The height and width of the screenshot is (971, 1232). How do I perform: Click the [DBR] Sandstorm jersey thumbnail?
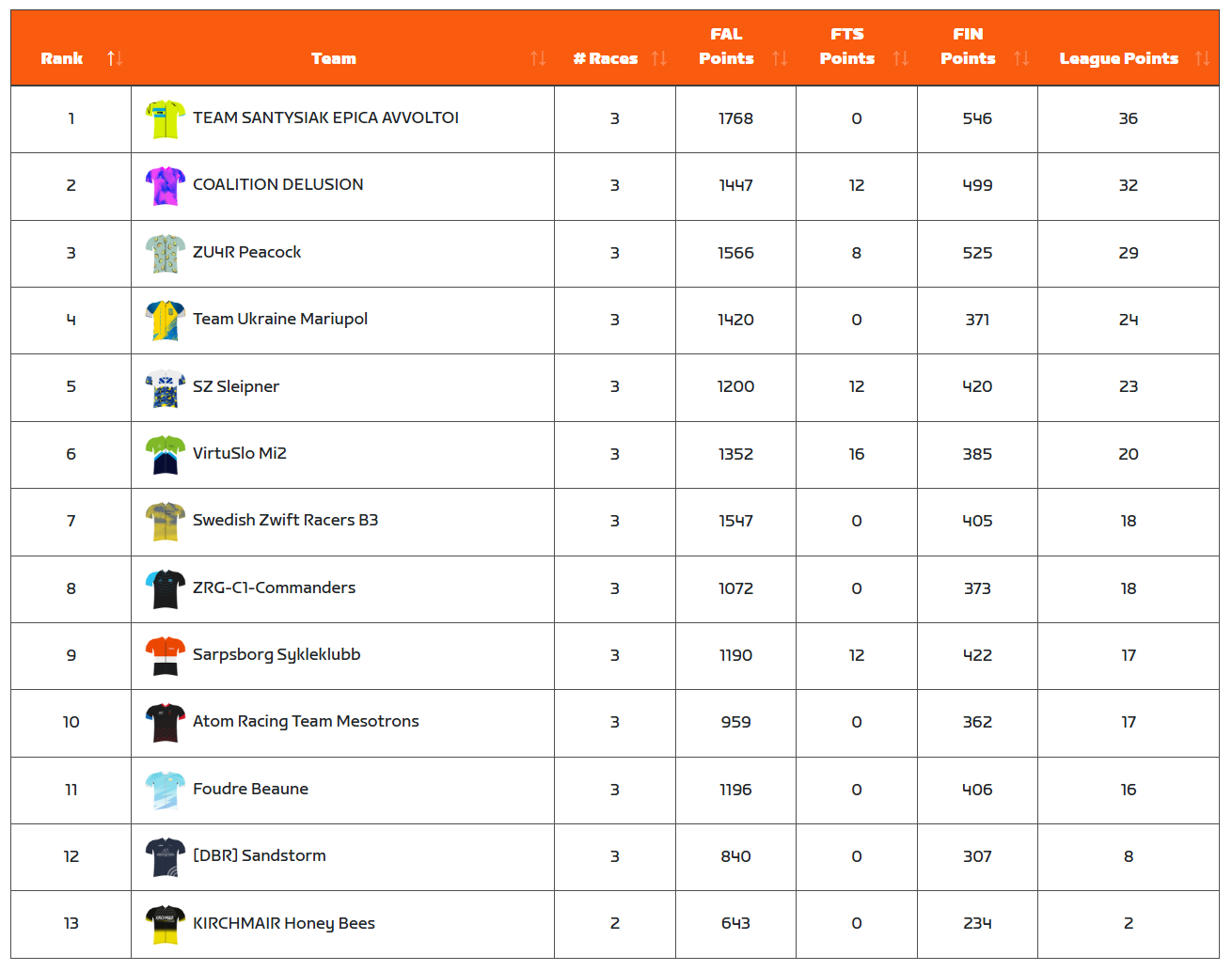tap(166, 857)
